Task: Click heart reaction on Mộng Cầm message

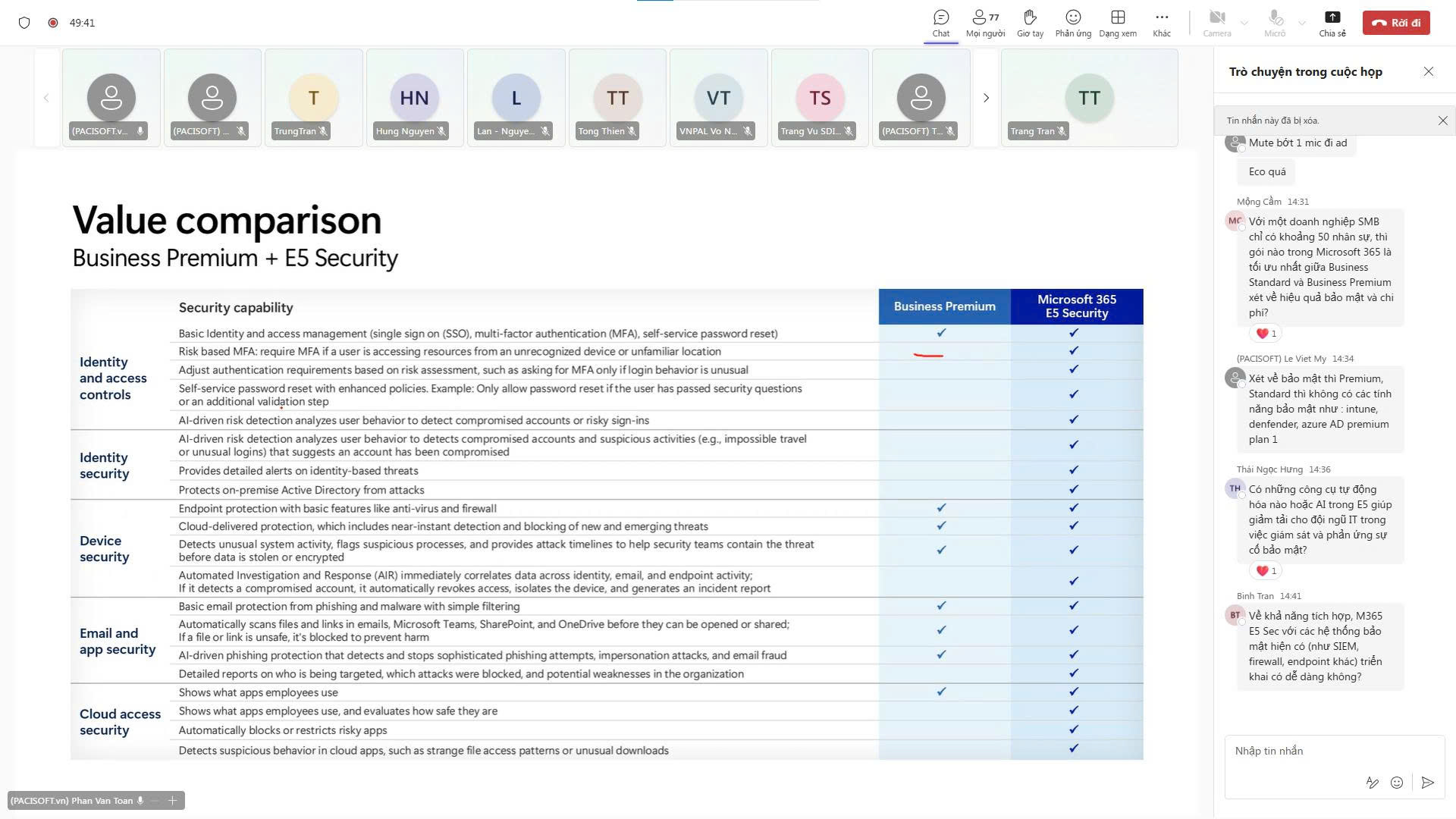Action: [x=1266, y=334]
